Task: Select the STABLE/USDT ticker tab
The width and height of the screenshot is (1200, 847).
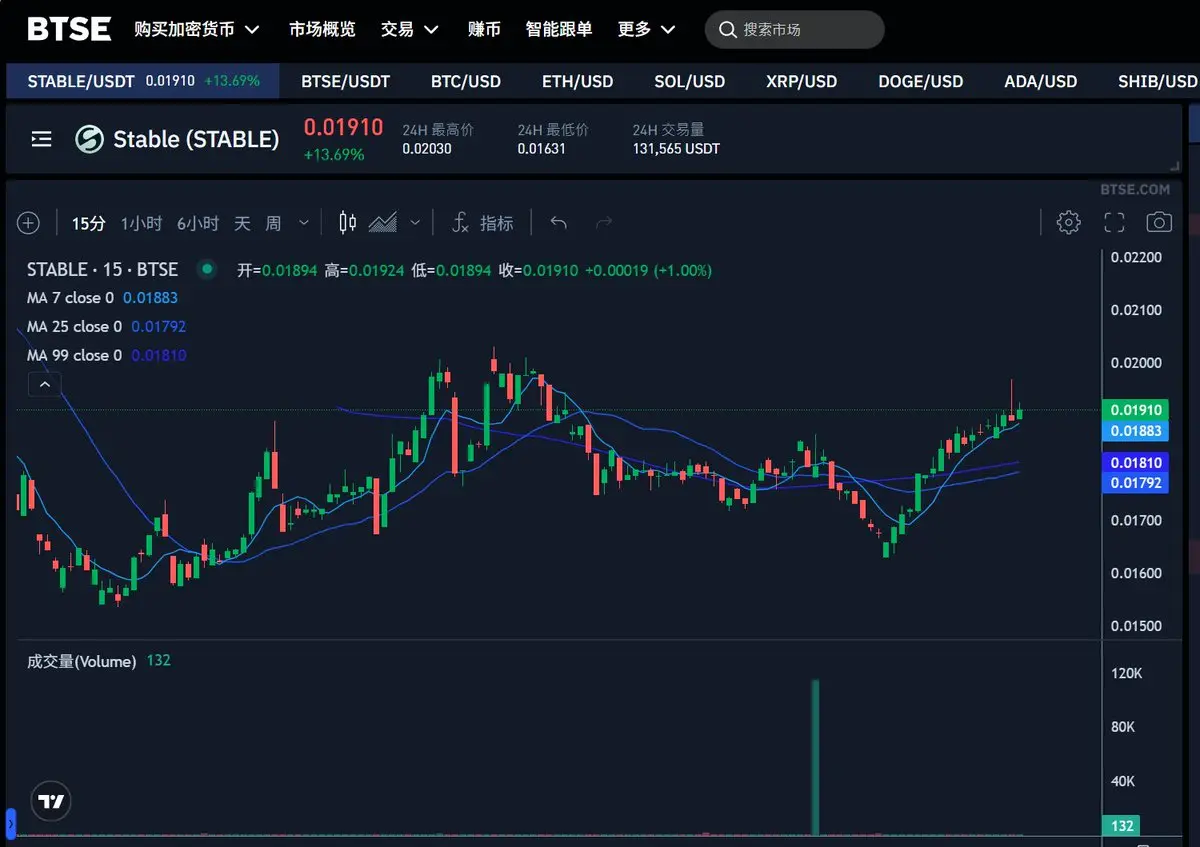Action: point(143,81)
